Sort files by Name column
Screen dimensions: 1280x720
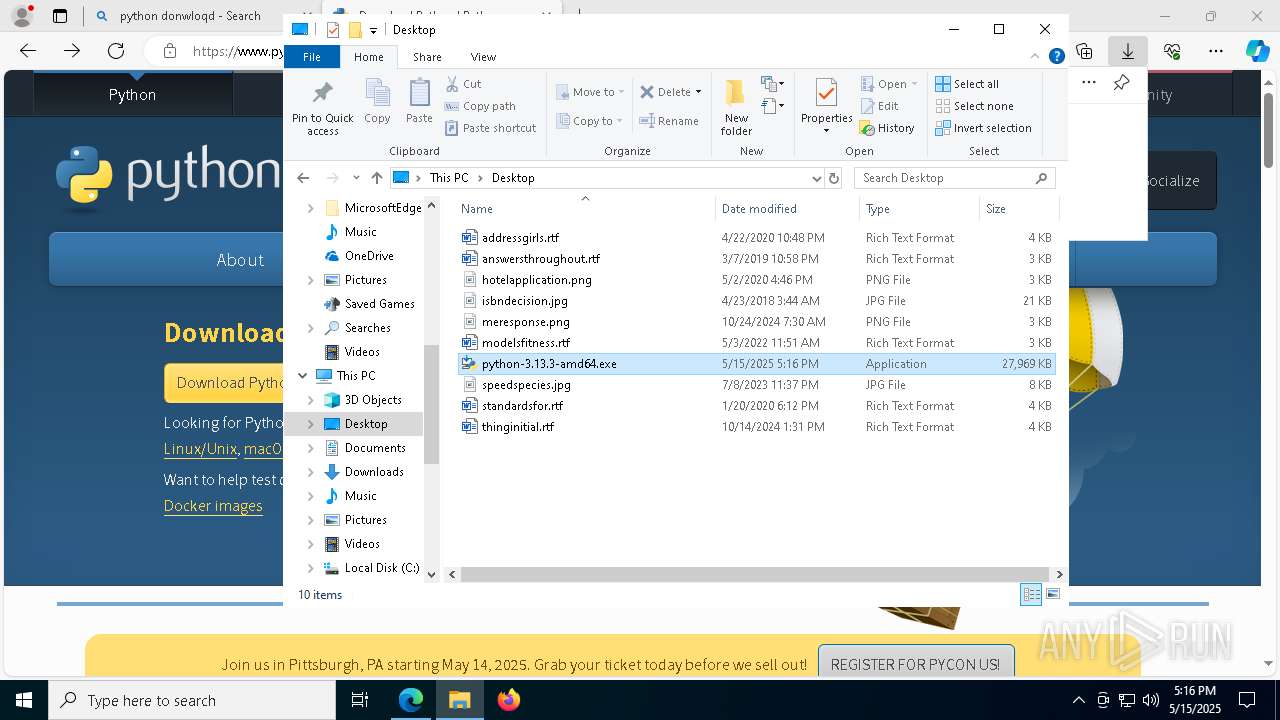pyautogui.click(x=585, y=208)
